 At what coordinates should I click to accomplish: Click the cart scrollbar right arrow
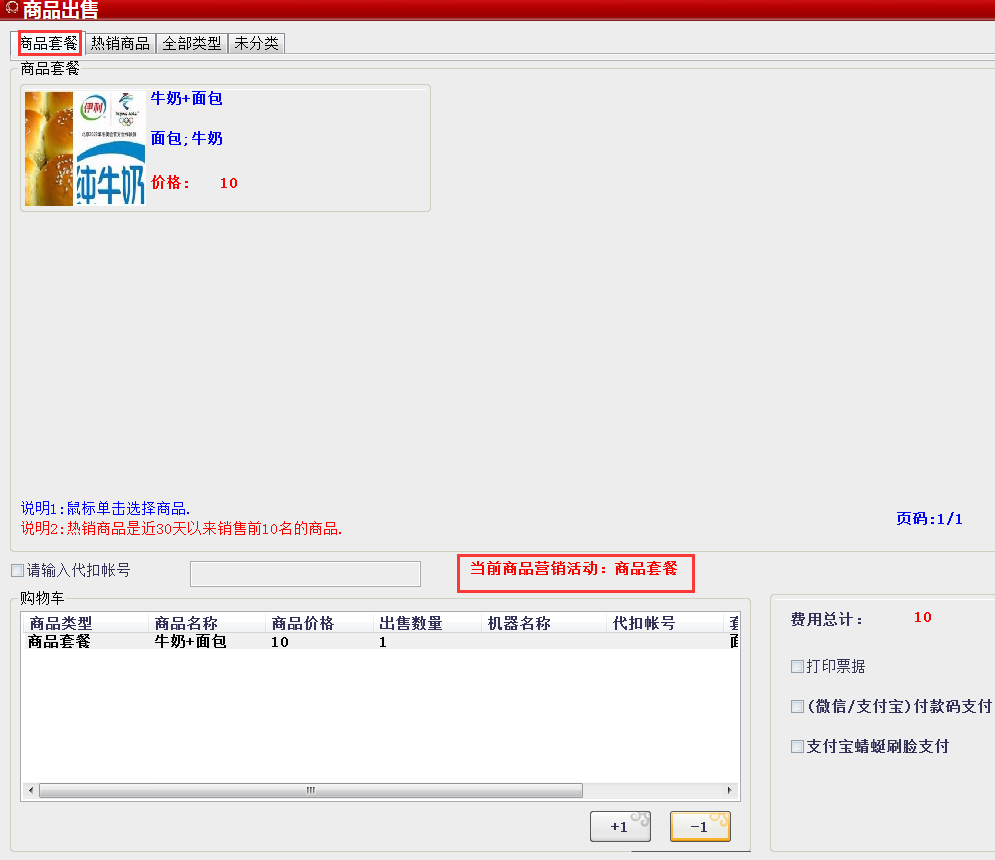[728, 790]
